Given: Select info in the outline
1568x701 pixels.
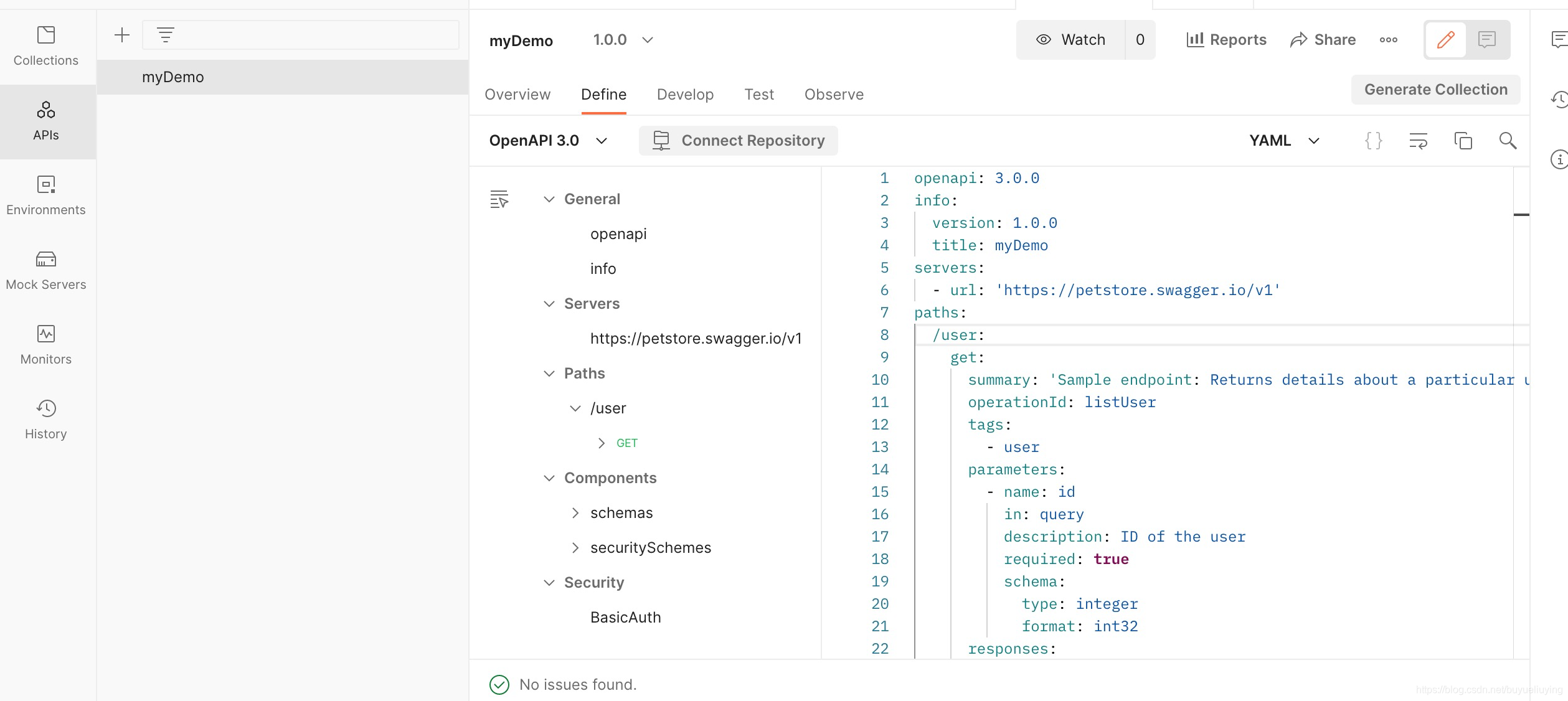Looking at the screenshot, I should coord(603,269).
